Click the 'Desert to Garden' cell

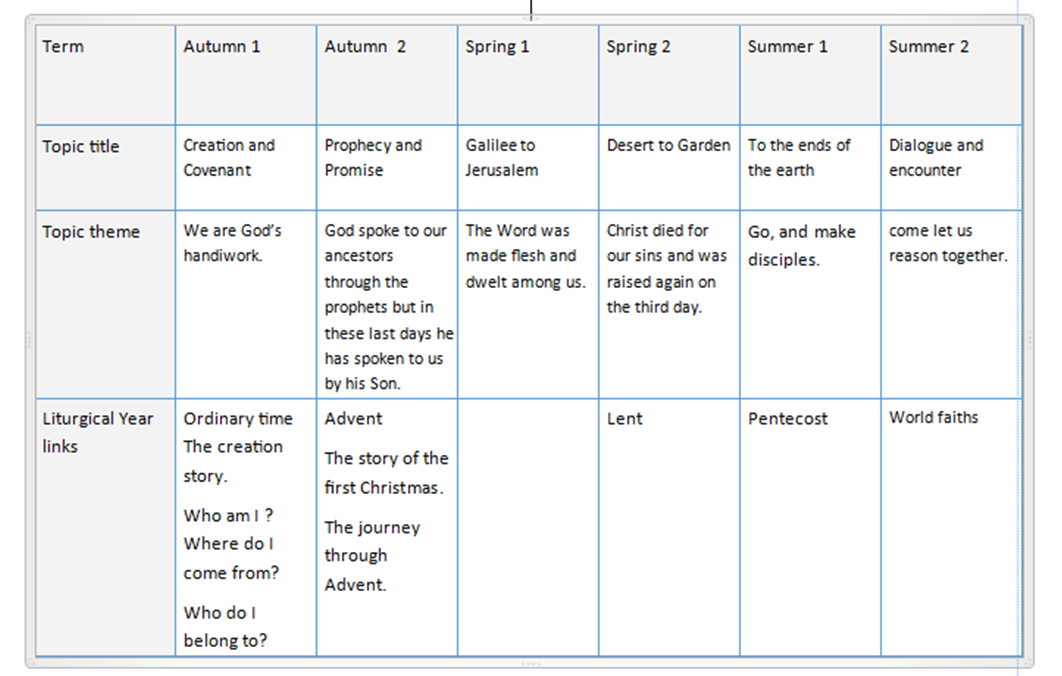click(669, 167)
